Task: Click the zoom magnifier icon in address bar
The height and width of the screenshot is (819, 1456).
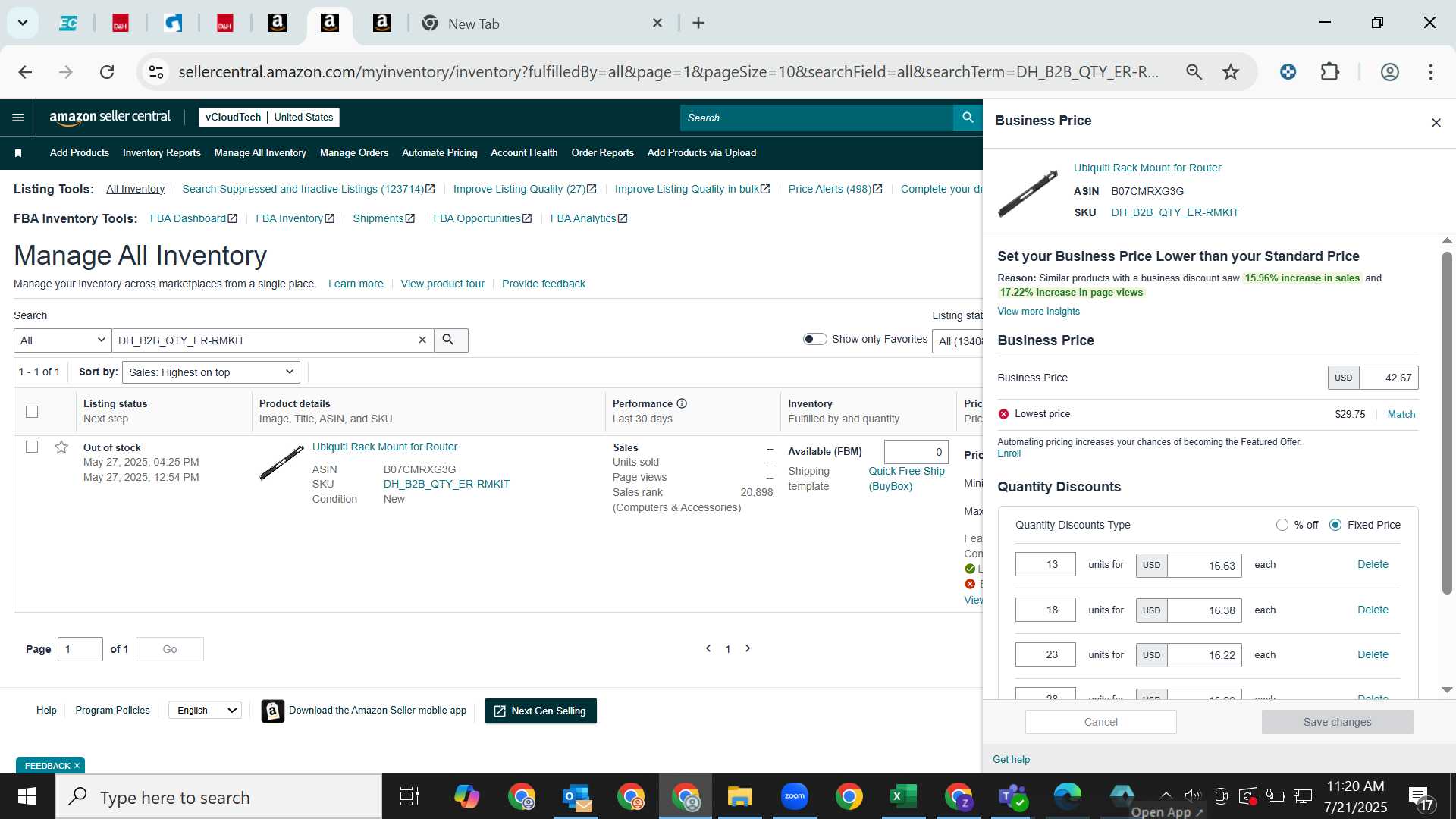Action: coord(1194,72)
